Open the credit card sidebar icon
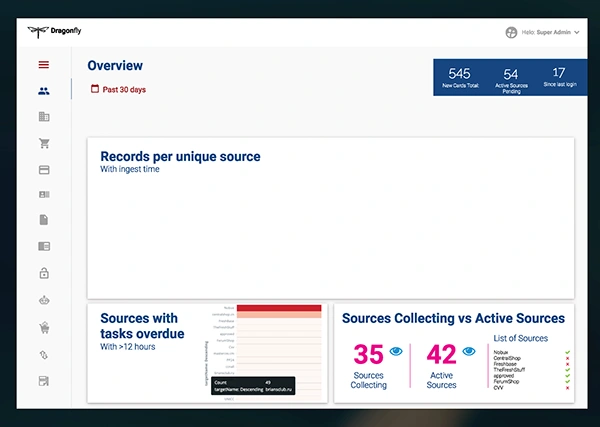The height and width of the screenshot is (427, 600). coord(44,170)
